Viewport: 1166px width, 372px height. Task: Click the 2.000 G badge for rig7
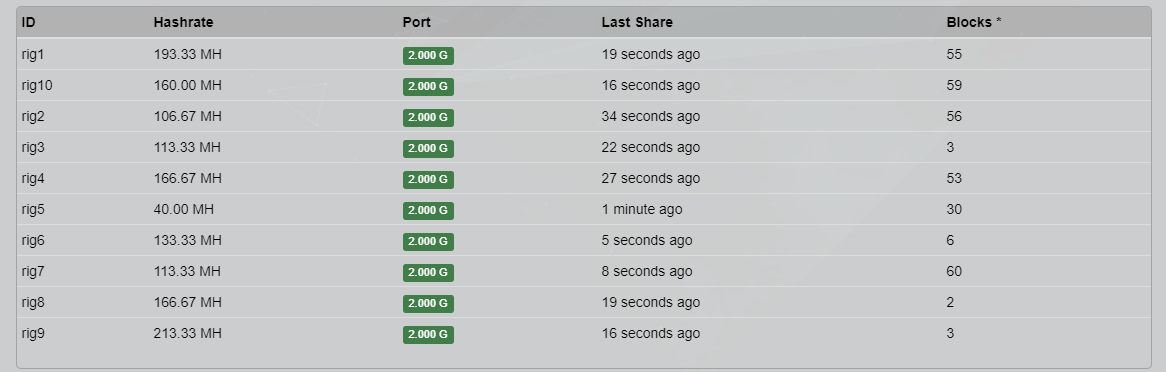coord(428,273)
